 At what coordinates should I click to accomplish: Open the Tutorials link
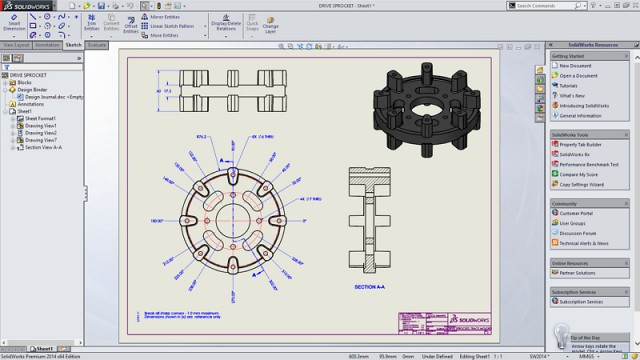(568, 86)
